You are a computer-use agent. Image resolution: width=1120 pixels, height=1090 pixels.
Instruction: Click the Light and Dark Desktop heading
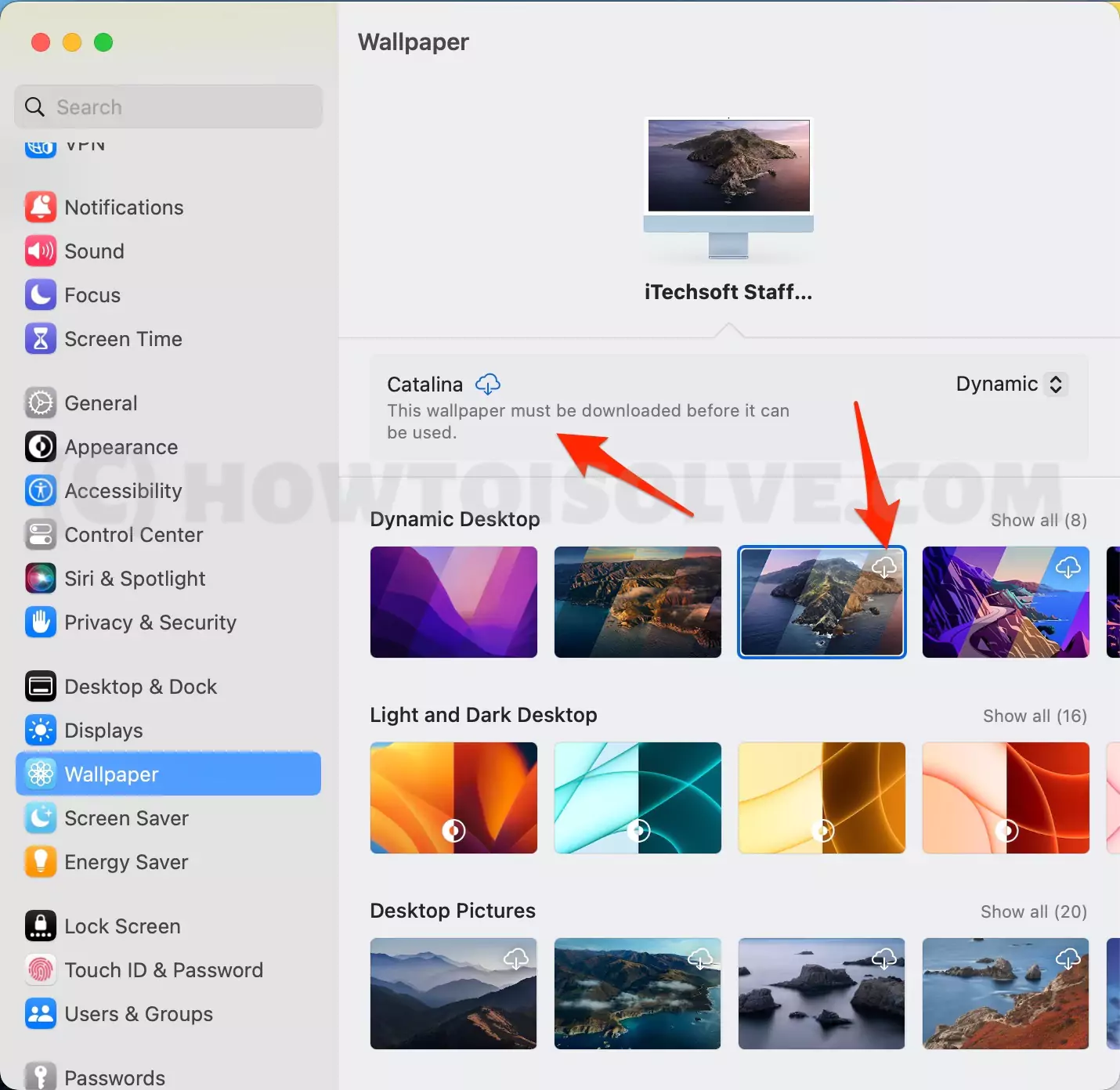pyautogui.click(x=483, y=715)
